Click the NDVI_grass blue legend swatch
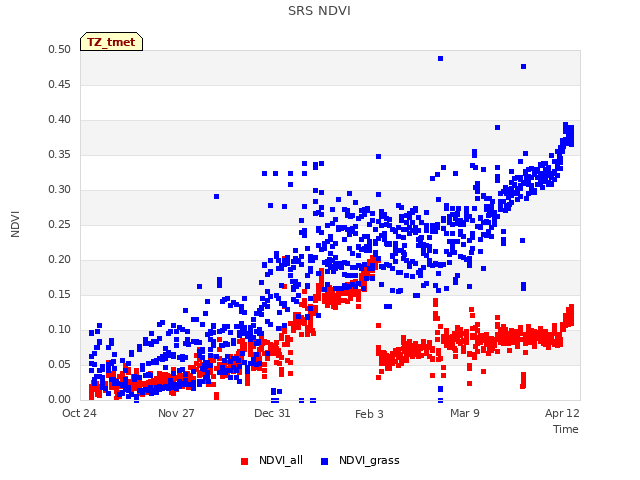Image resolution: width=640 pixels, height=480 pixels. (324, 461)
